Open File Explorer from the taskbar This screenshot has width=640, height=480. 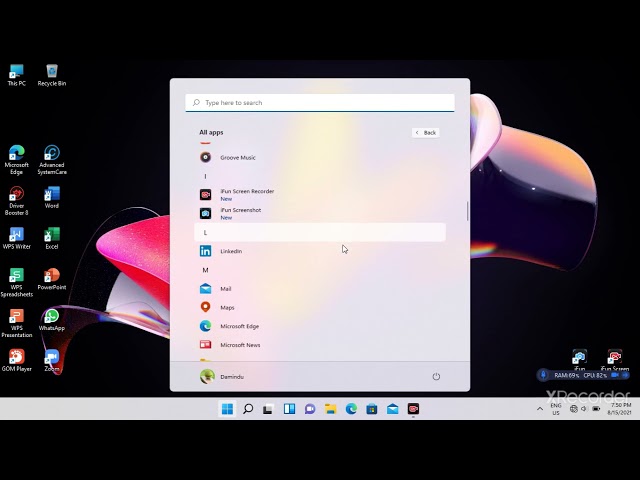coord(330,409)
